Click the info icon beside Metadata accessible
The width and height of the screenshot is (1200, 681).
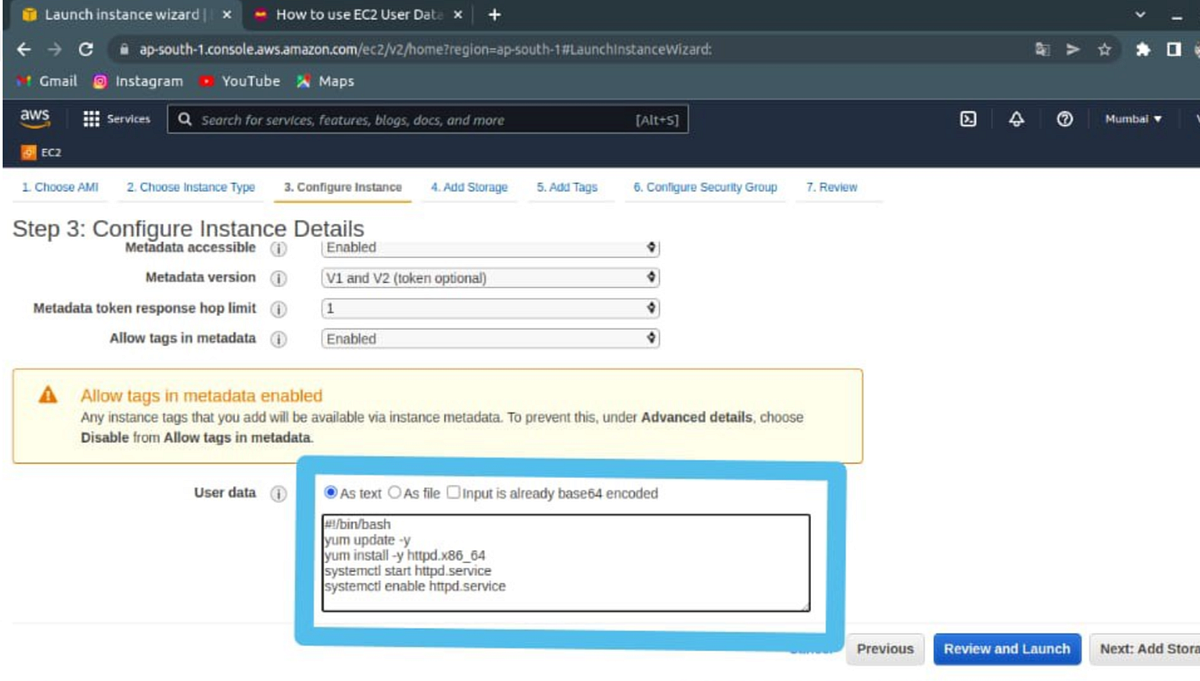click(278, 249)
